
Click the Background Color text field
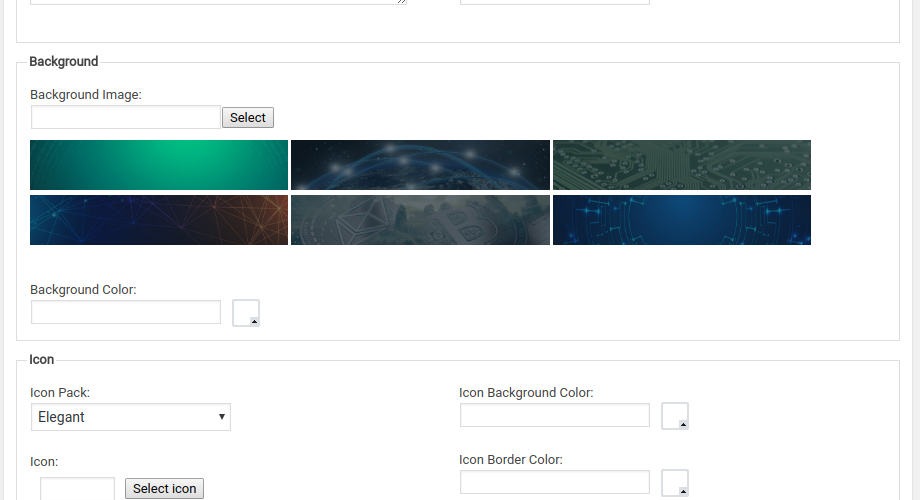pos(126,312)
